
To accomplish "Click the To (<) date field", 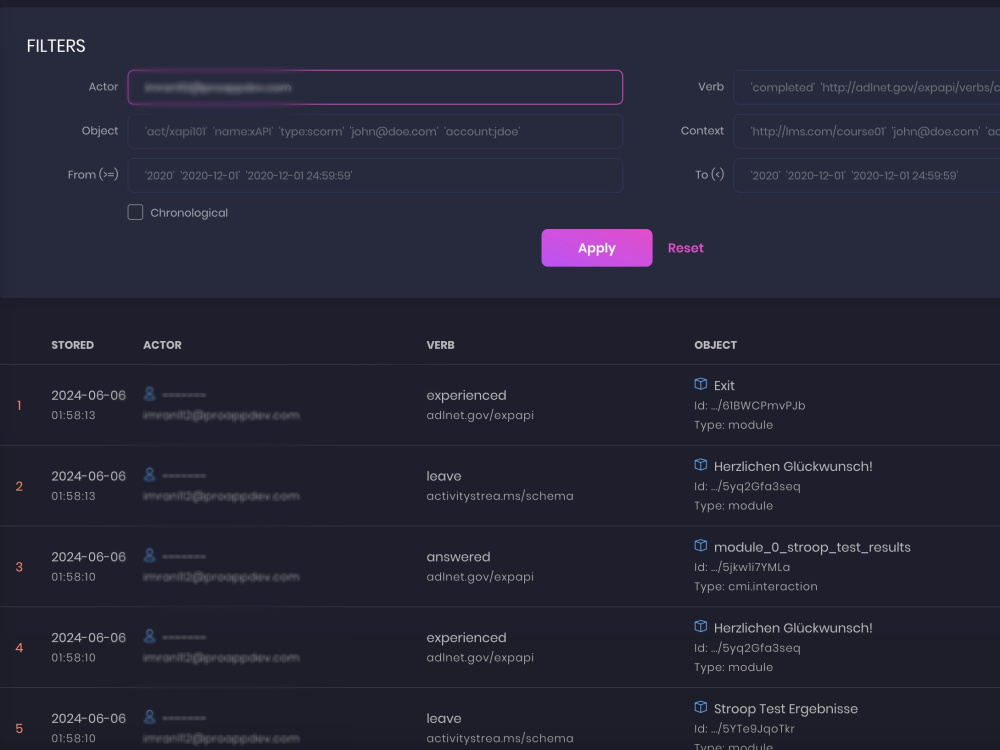I will pos(867,175).
